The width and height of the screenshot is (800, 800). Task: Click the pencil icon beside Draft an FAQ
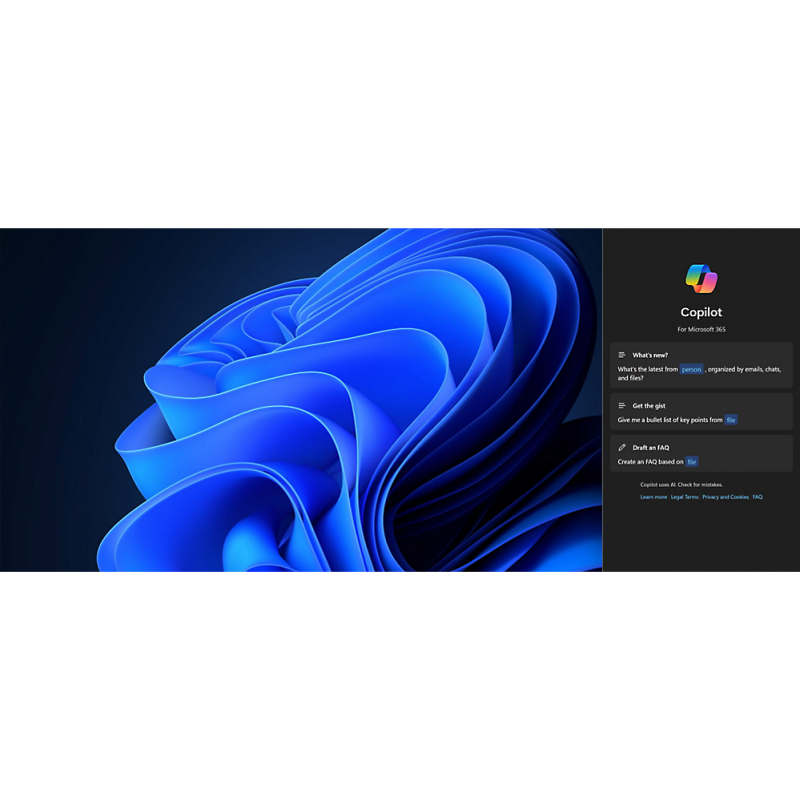(622, 447)
